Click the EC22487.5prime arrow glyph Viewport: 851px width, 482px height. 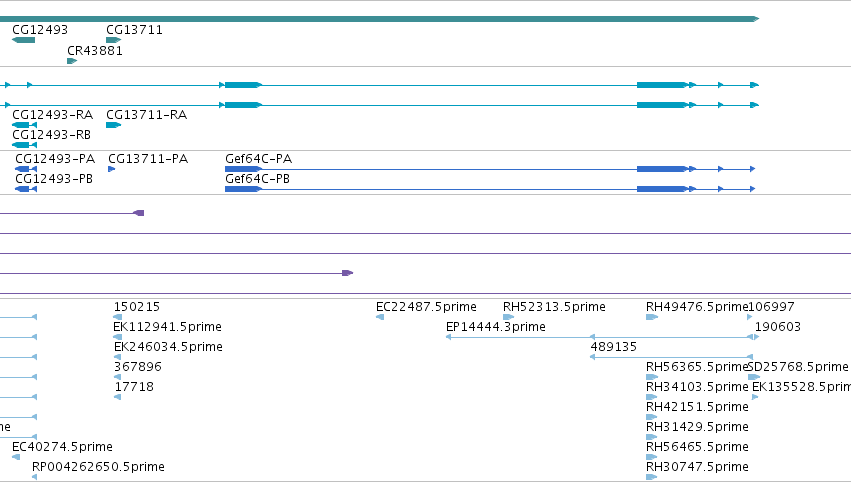tap(380, 317)
